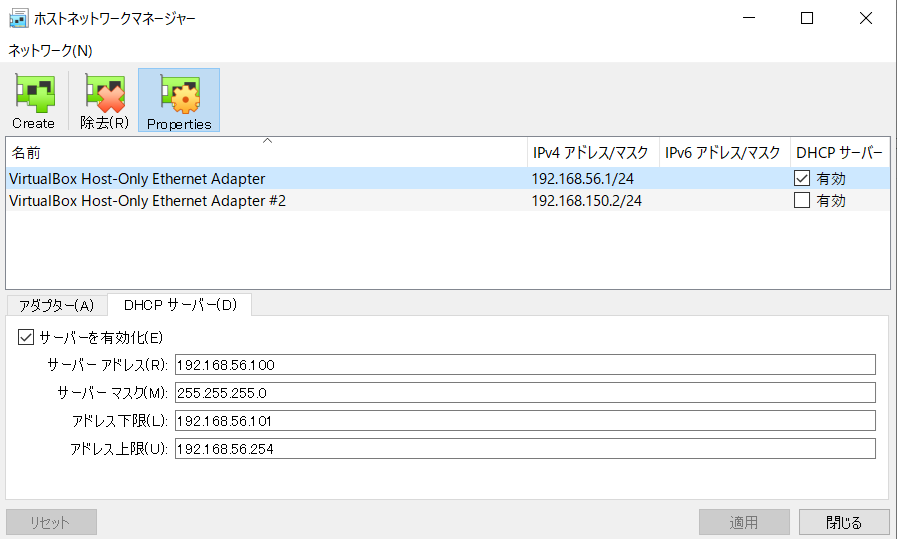Click the 192.168.150.2/24 address cell
The height and width of the screenshot is (539, 897).
coord(587,200)
